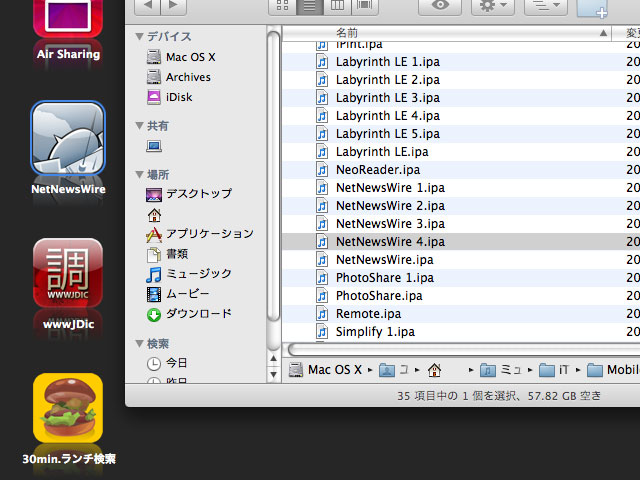Select Mac OS X drive in sidebar
This screenshot has width=640, height=480.
coord(181,57)
